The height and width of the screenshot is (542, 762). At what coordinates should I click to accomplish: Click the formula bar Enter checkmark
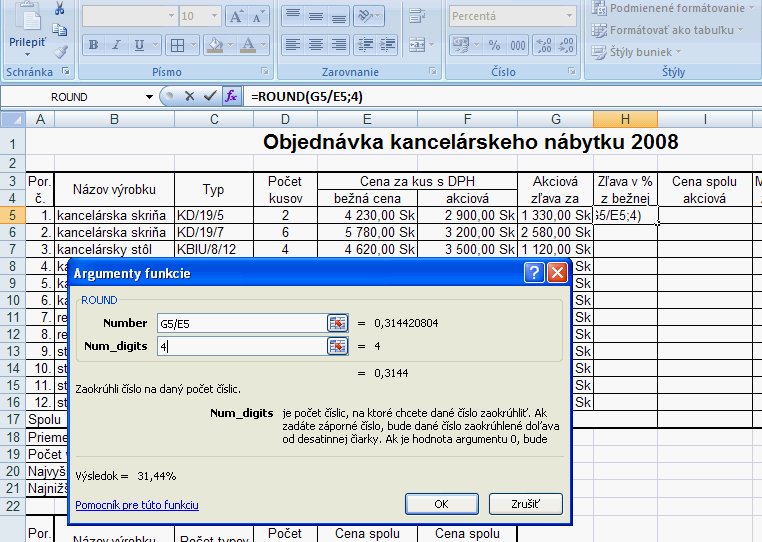tap(210, 96)
